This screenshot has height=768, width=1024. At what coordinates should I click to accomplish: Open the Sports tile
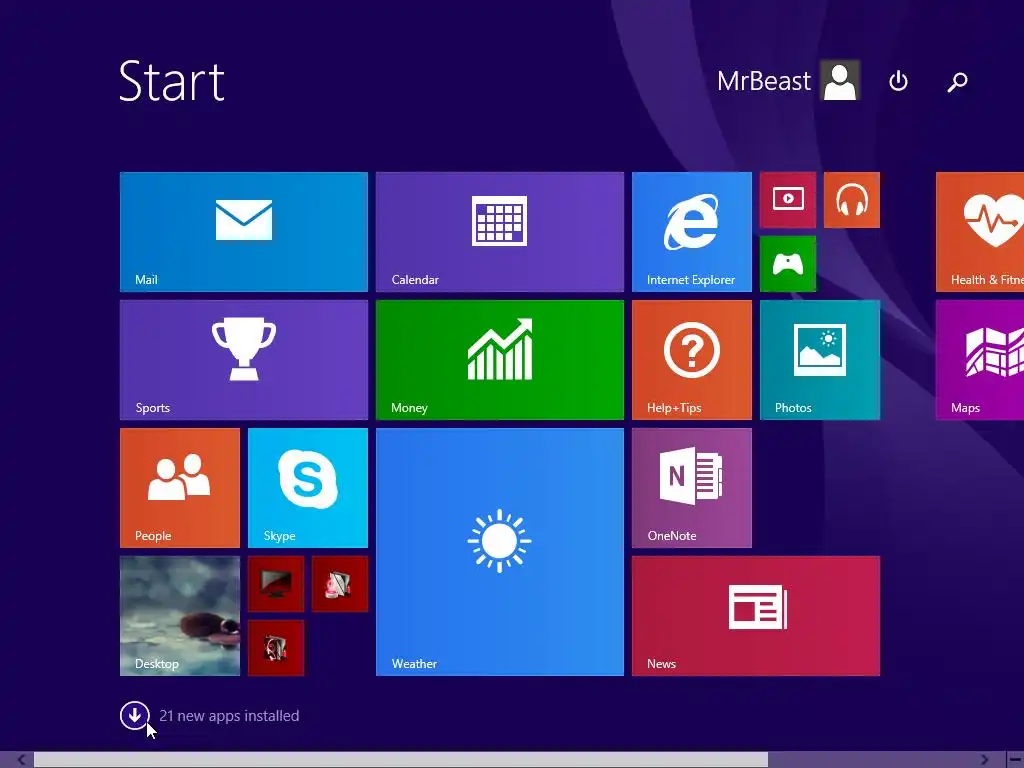tap(244, 360)
